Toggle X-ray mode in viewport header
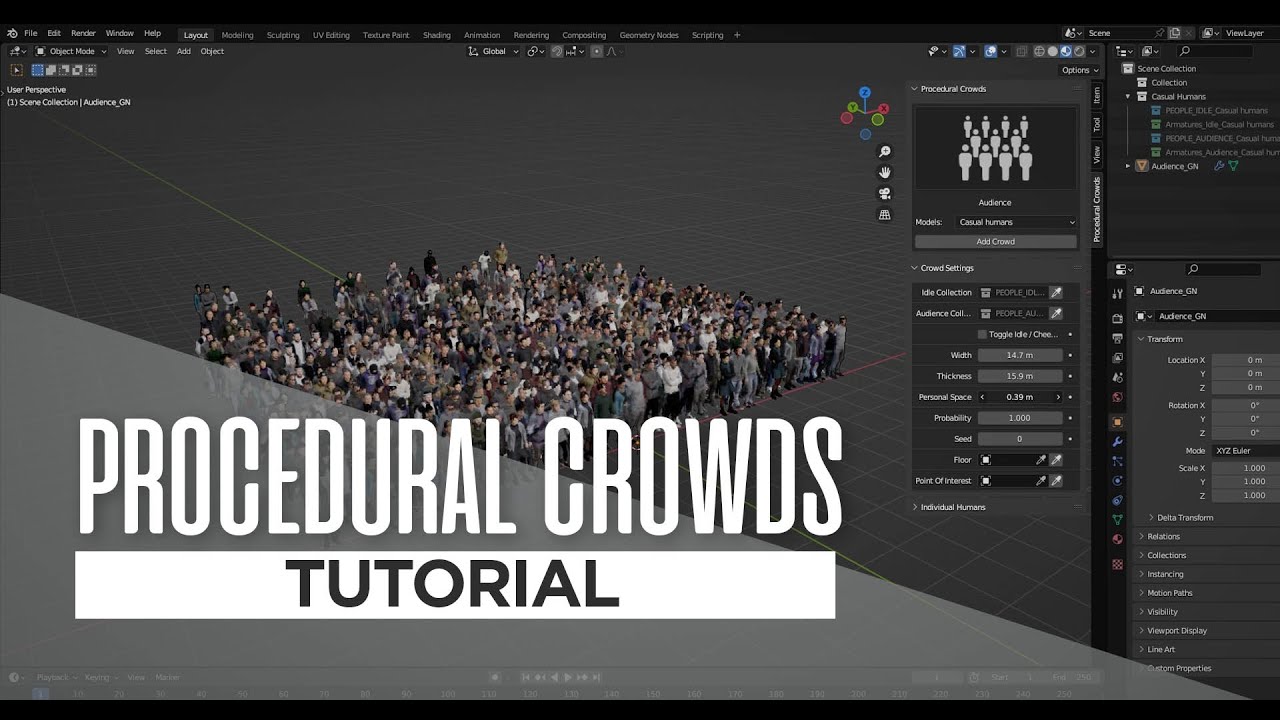1280x720 pixels. 1022,51
